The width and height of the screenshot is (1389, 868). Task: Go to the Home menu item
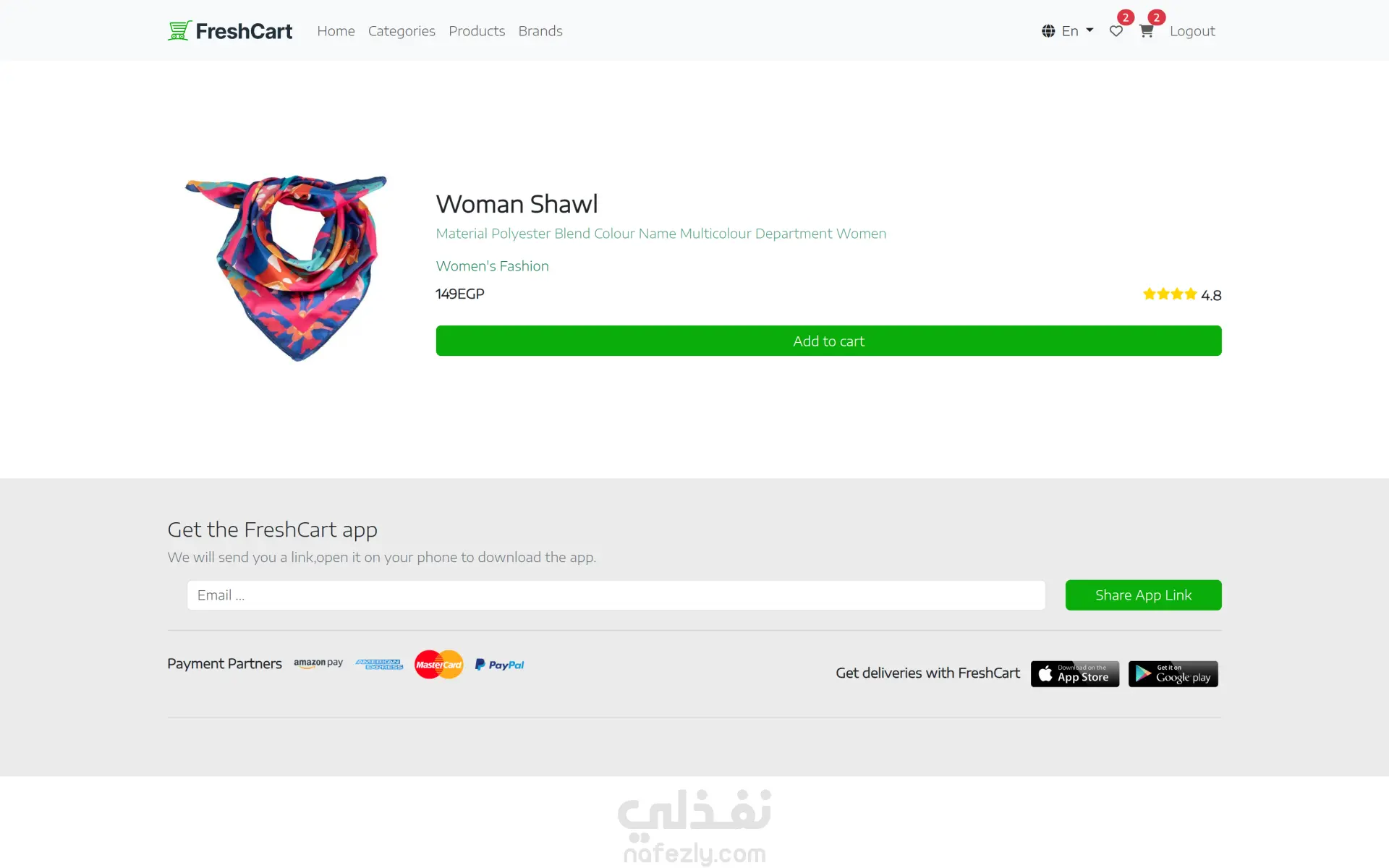tap(336, 31)
